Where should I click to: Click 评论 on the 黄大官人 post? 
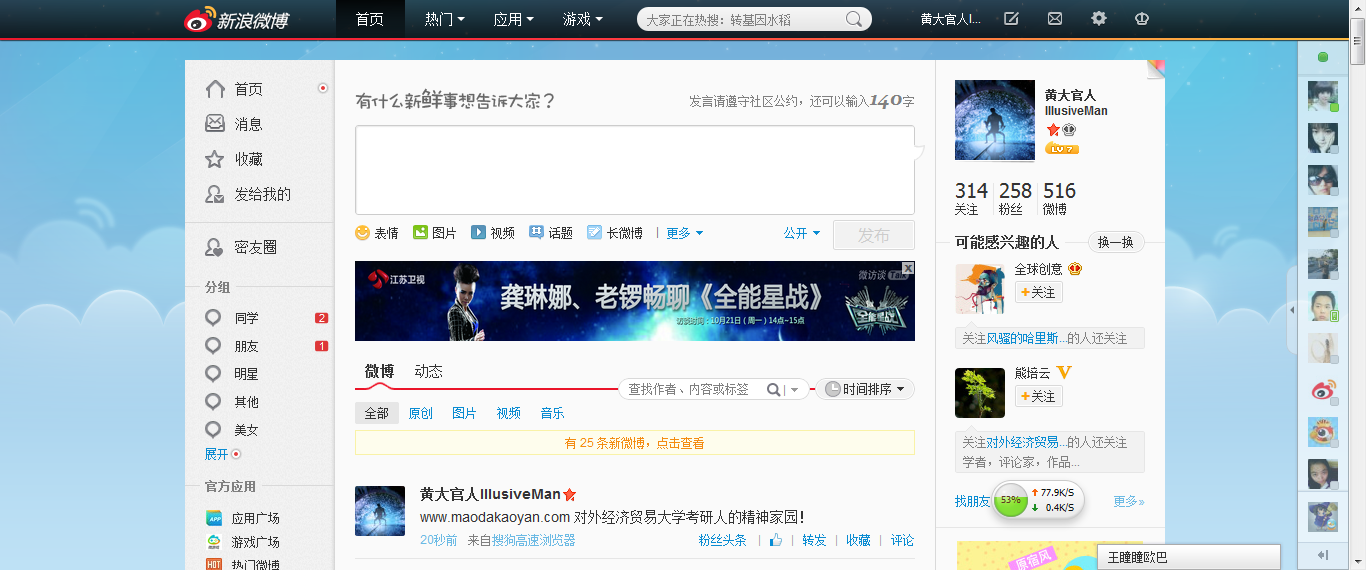(903, 540)
